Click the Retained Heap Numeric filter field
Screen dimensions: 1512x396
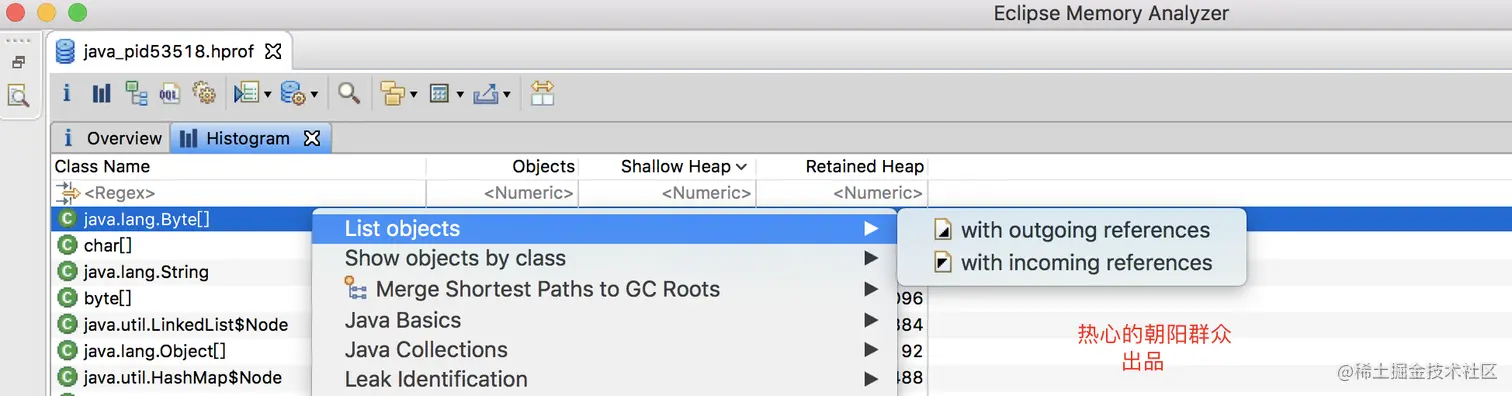click(x=842, y=192)
